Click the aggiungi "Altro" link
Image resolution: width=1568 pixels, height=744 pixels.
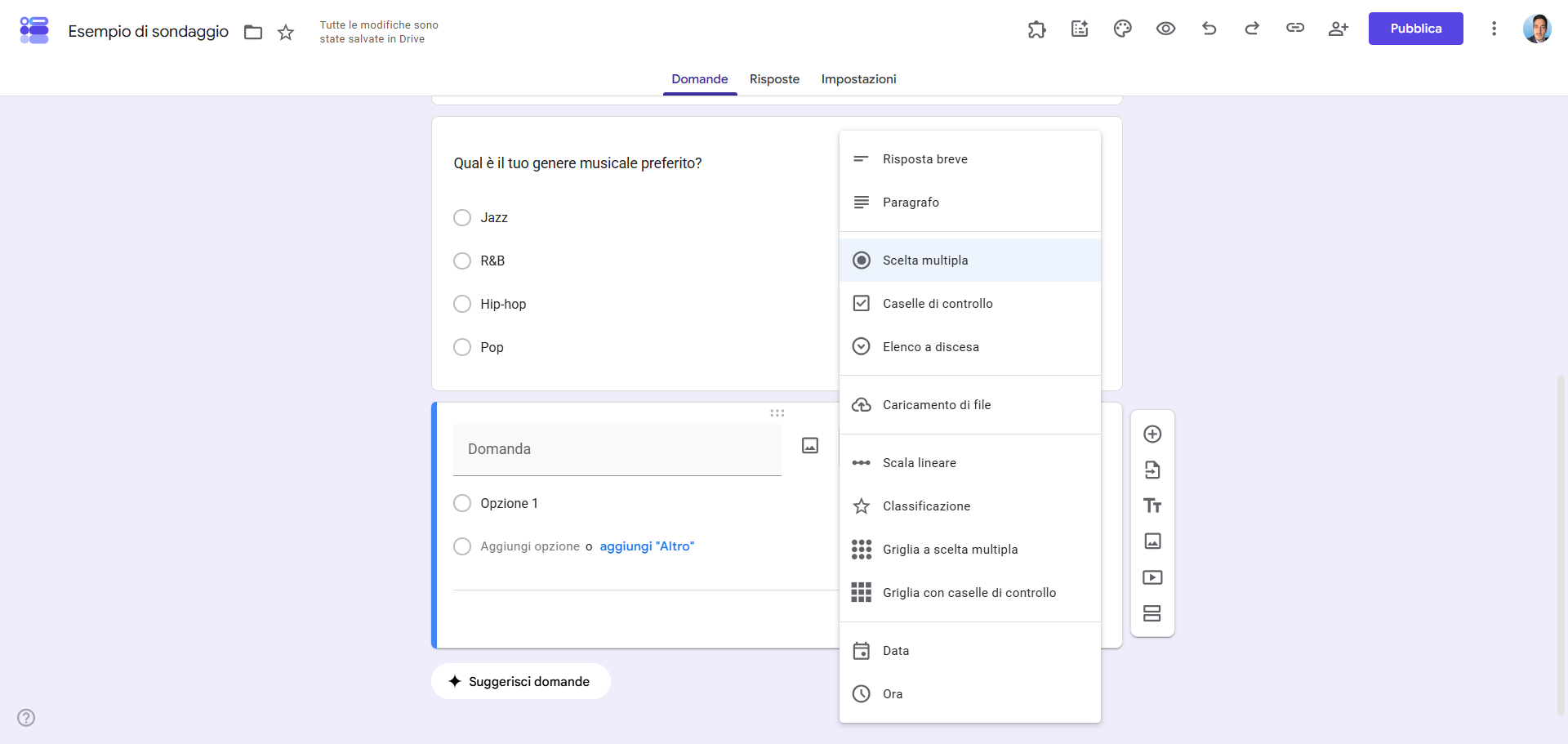[x=647, y=546]
